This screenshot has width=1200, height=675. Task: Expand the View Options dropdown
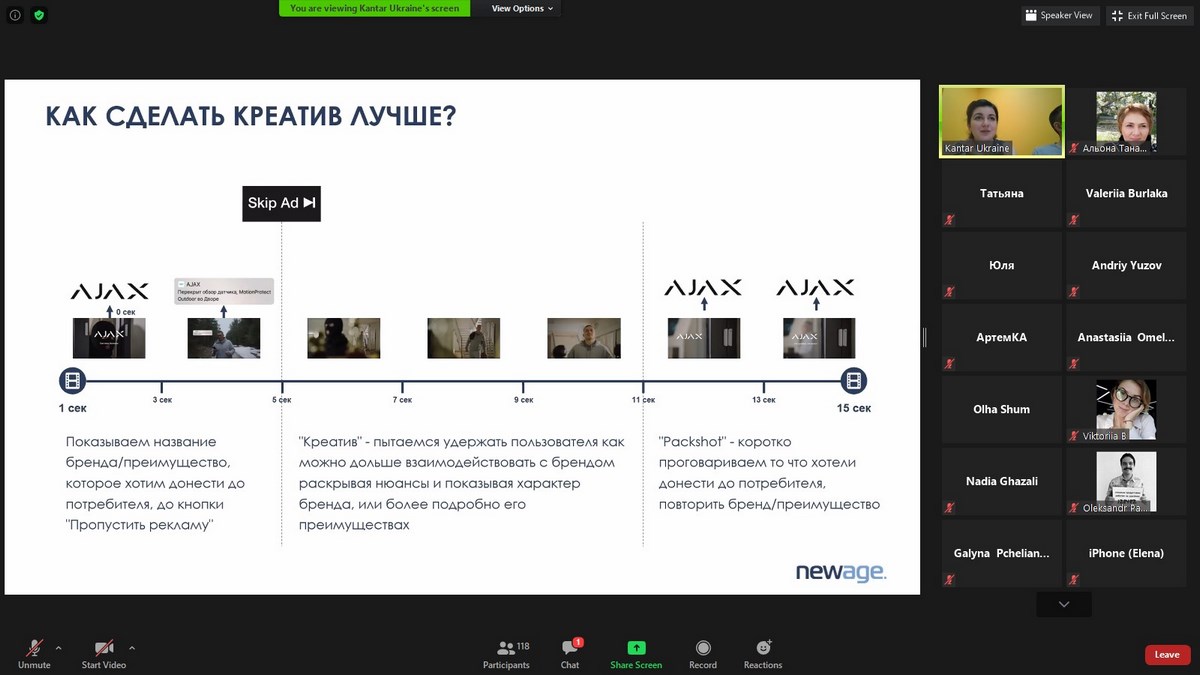click(x=524, y=8)
